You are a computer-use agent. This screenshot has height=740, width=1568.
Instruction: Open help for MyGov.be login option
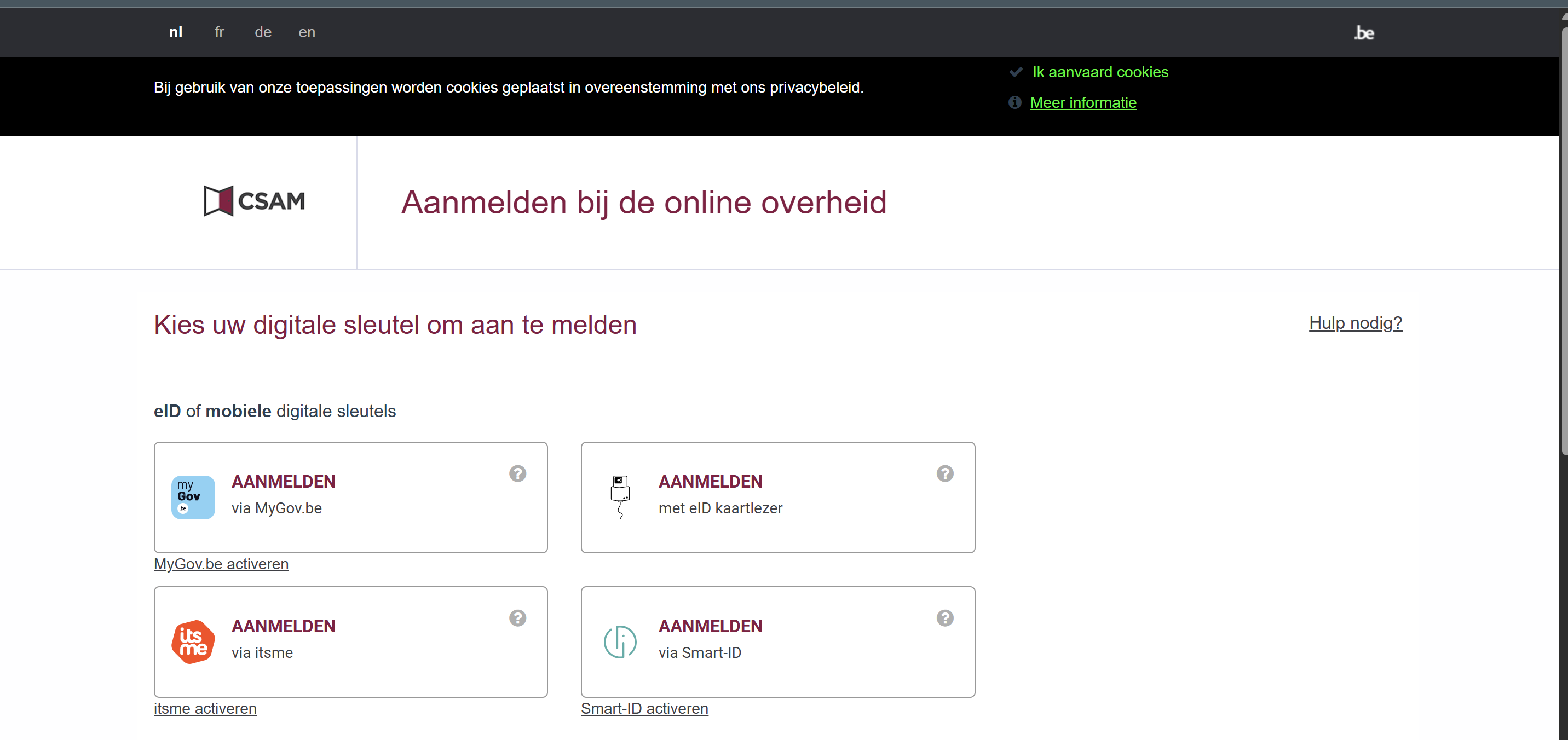[x=517, y=473]
